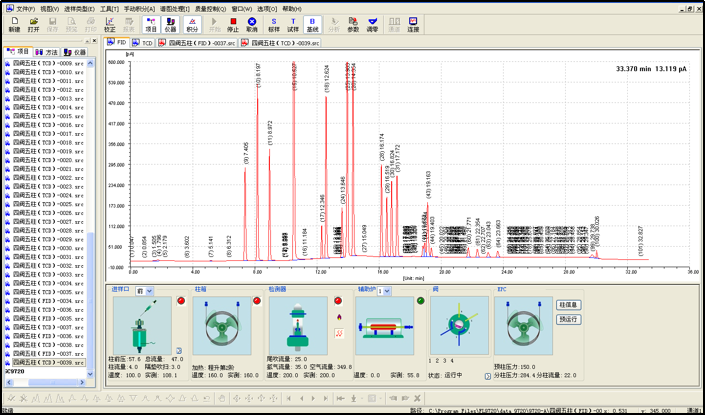Click the EPC fan illustration
705x415 pixels.
[523, 326]
